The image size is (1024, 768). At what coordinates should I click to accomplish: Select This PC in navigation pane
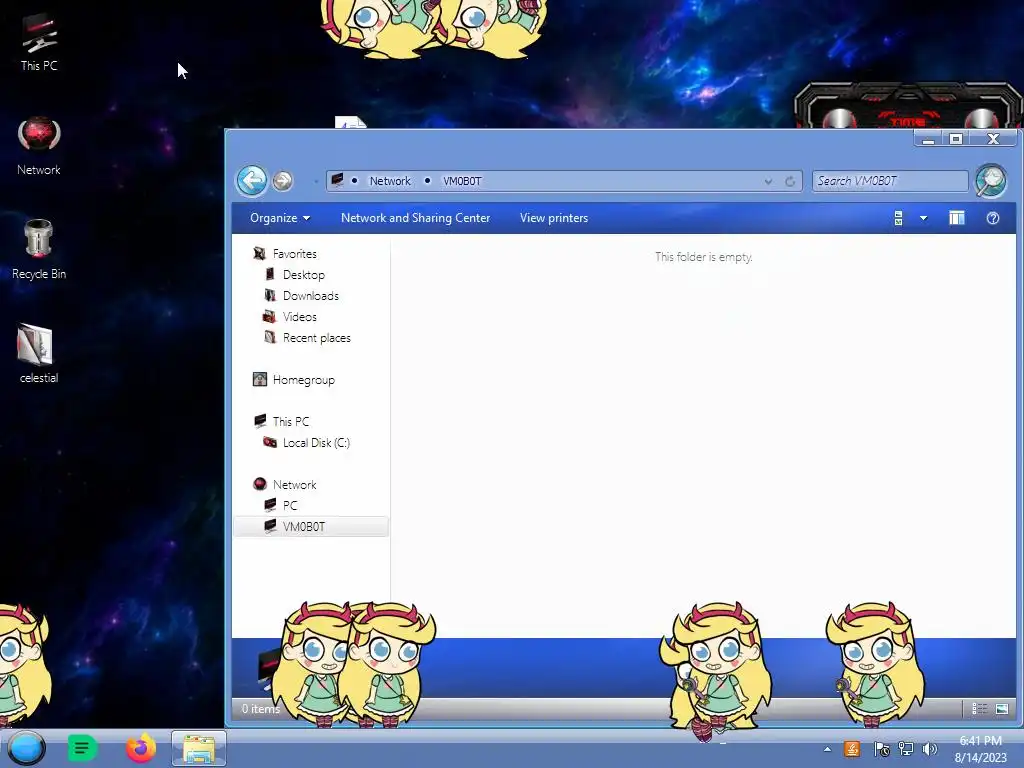pyautogui.click(x=291, y=422)
